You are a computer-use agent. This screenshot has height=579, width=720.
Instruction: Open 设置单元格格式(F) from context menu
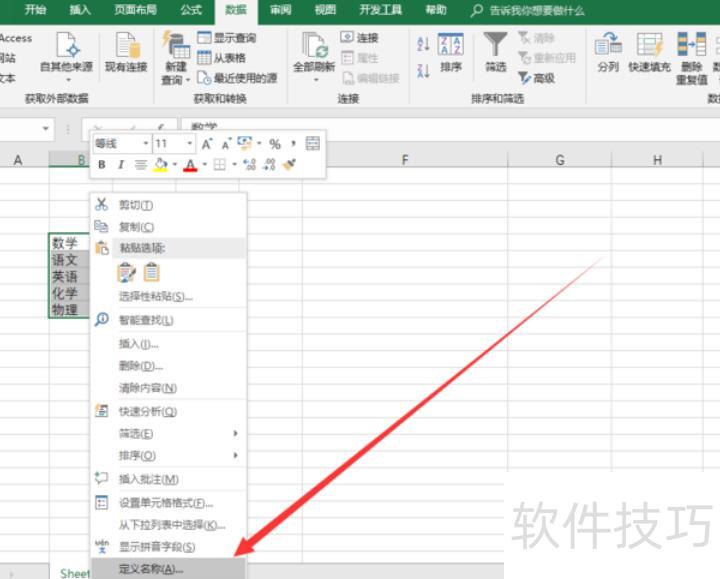click(169, 503)
